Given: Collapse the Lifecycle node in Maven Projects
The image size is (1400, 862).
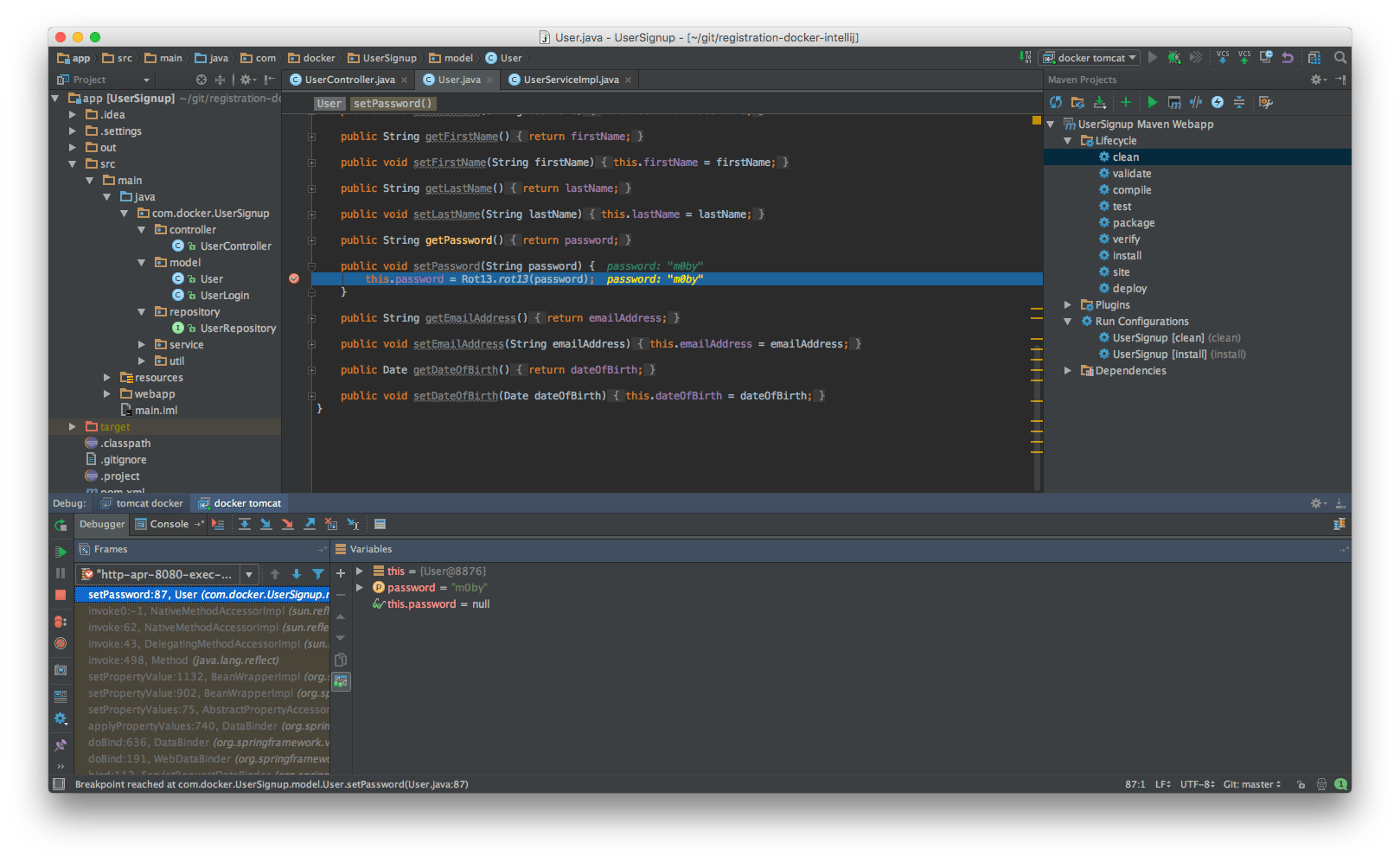Looking at the screenshot, I should [1067, 140].
